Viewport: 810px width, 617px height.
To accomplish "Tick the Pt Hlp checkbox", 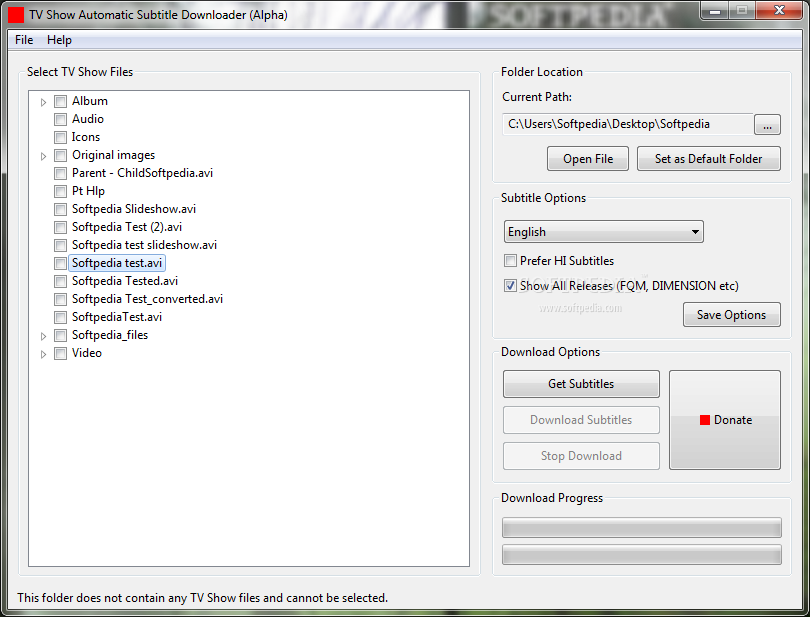I will point(60,191).
